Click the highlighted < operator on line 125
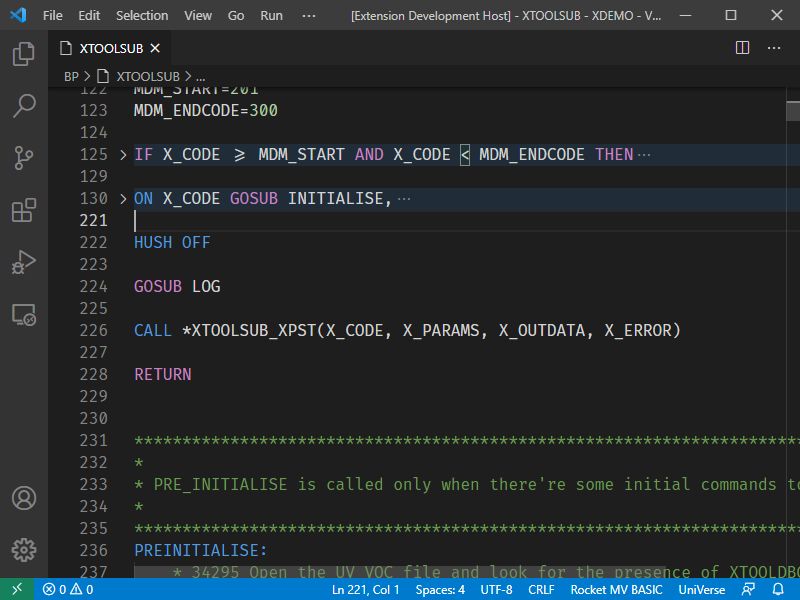The image size is (800, 600). [465, 155]
